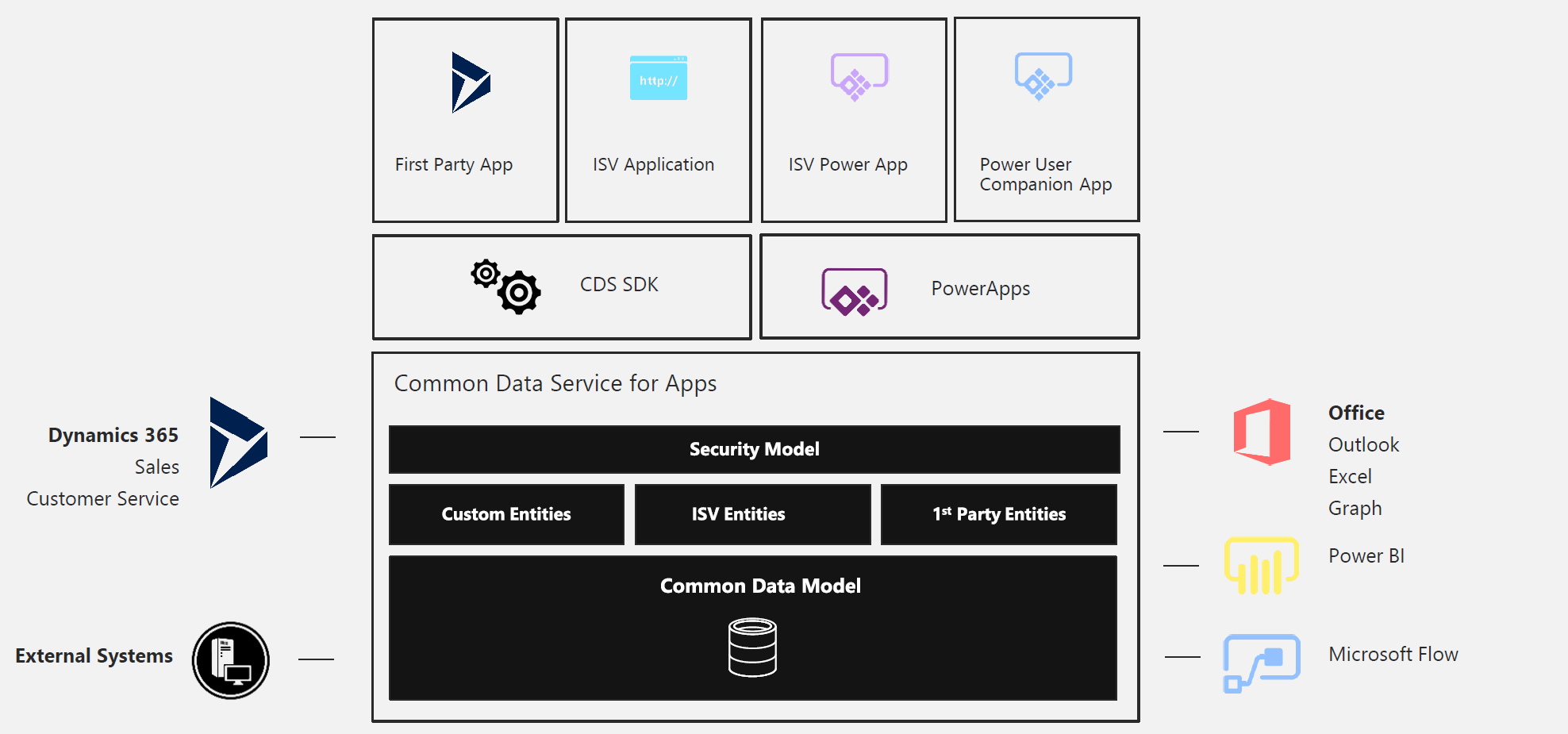Click the Custom Entities block

(505, 514)
